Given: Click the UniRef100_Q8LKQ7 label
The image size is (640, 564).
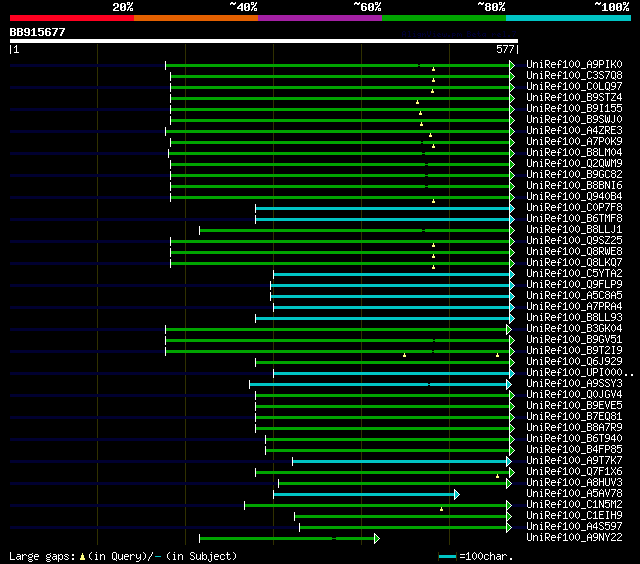Looking at the screenshot, I should [574, 263].
